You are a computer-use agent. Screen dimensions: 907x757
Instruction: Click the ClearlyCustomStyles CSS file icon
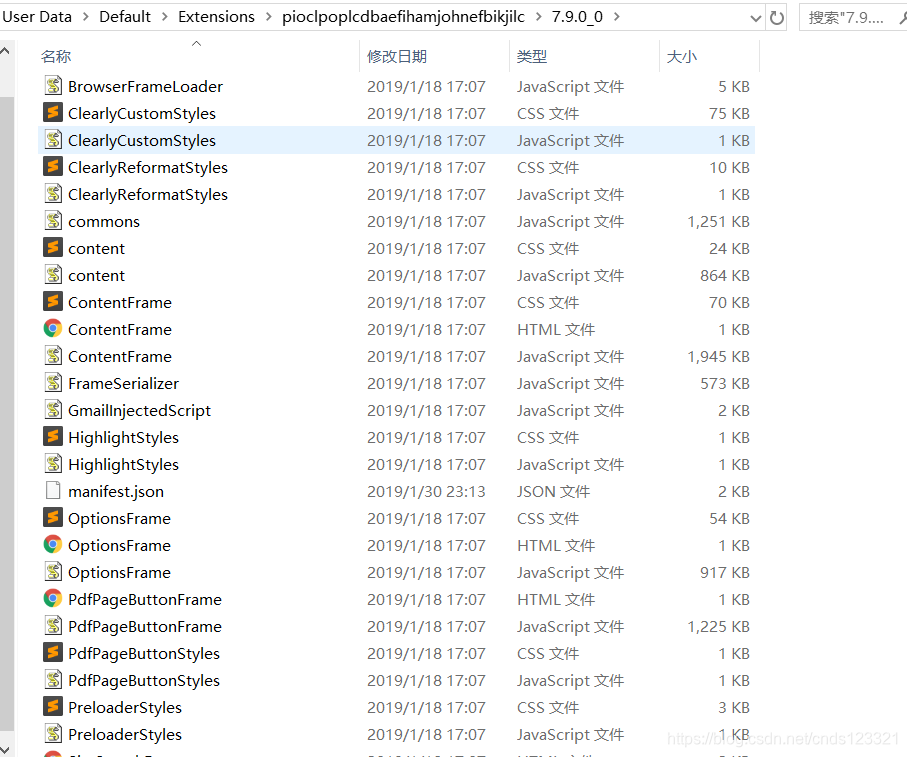point(53,113)
